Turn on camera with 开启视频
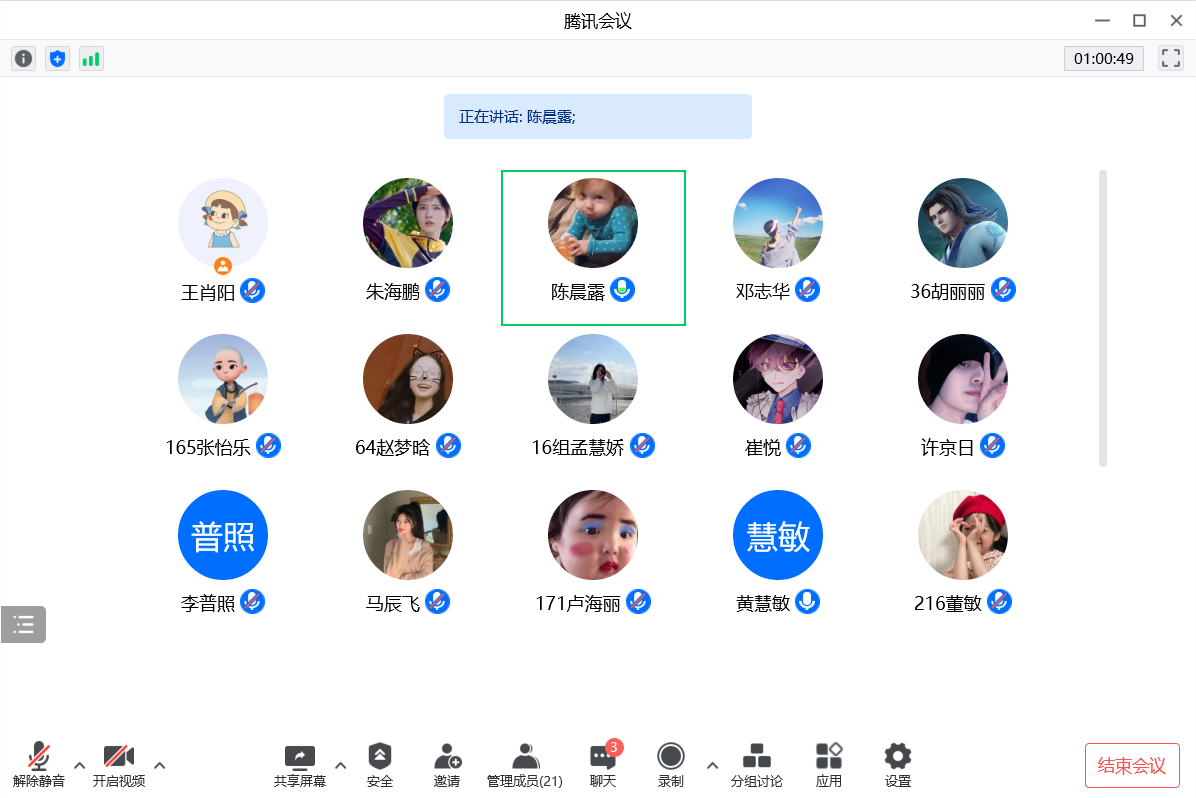This screenshot has height=798, width=1196. pyautogui.click(x=119, y=765)
